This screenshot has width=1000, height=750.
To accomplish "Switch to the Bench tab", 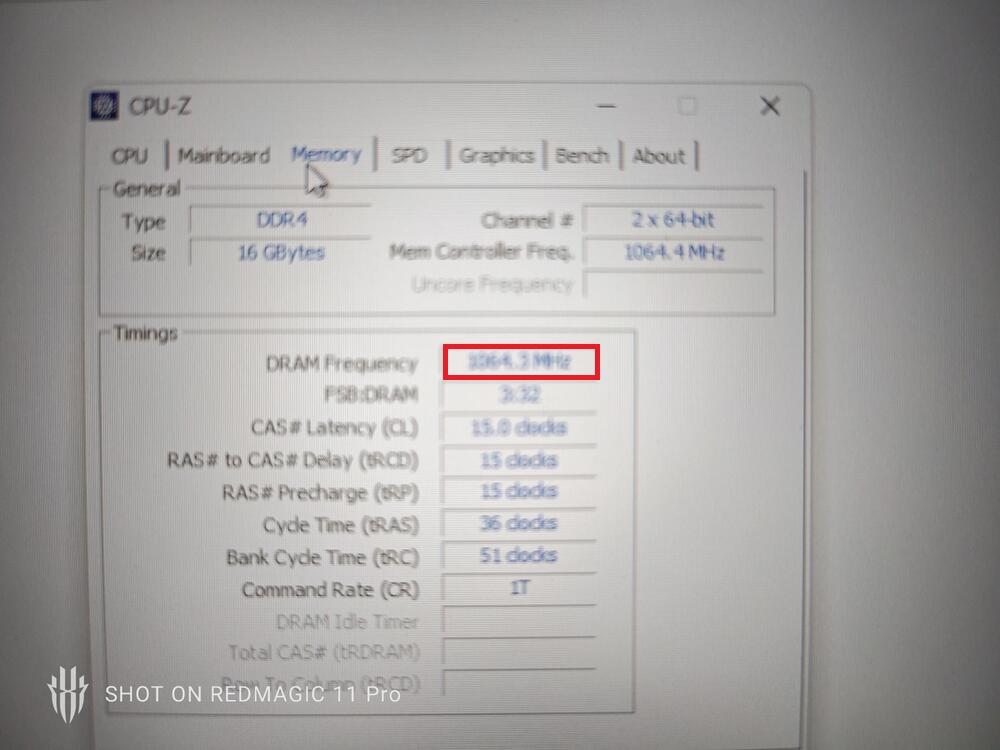I will 582,156.
